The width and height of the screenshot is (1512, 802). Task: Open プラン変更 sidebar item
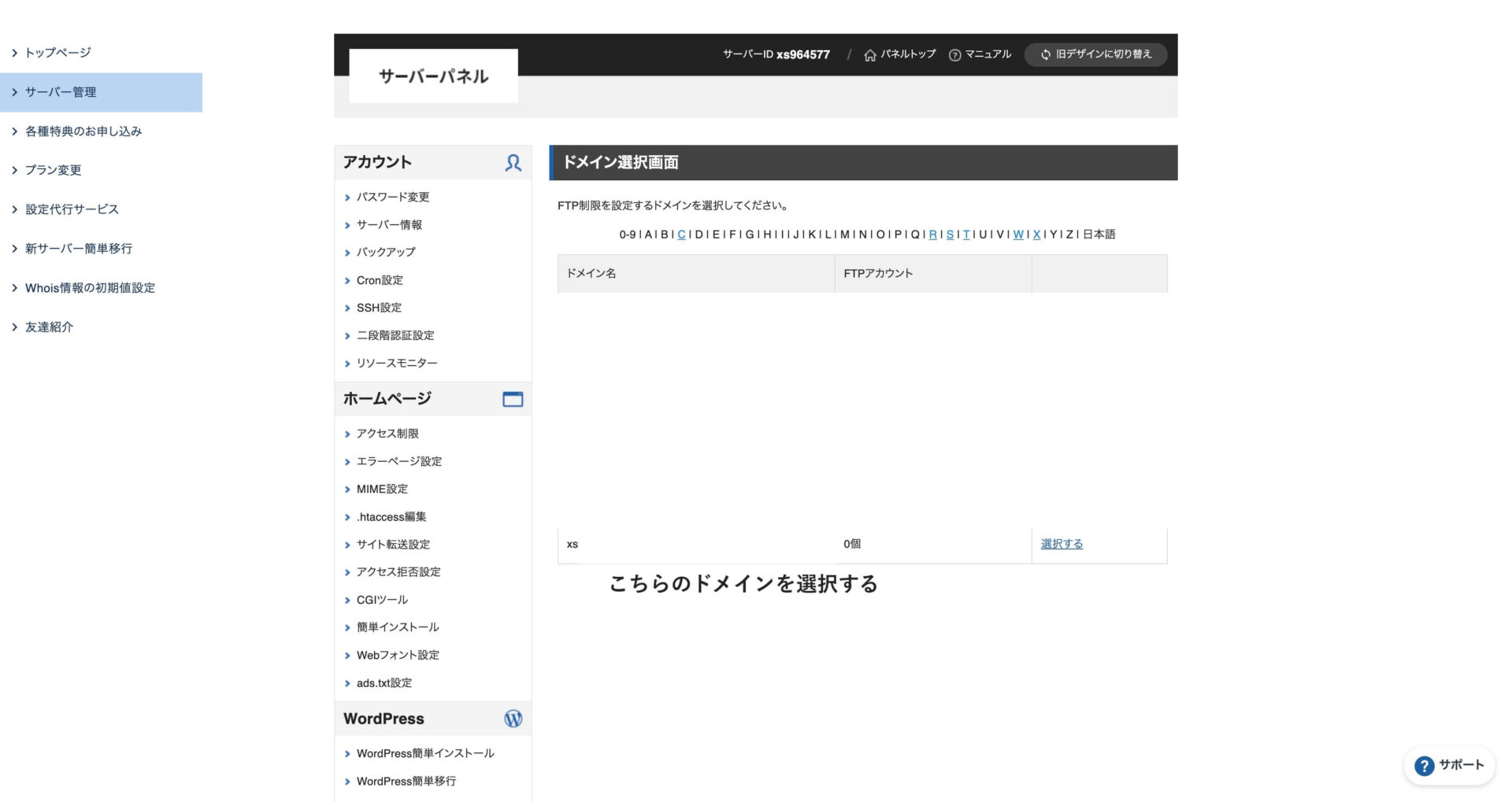tap(53, 170)
